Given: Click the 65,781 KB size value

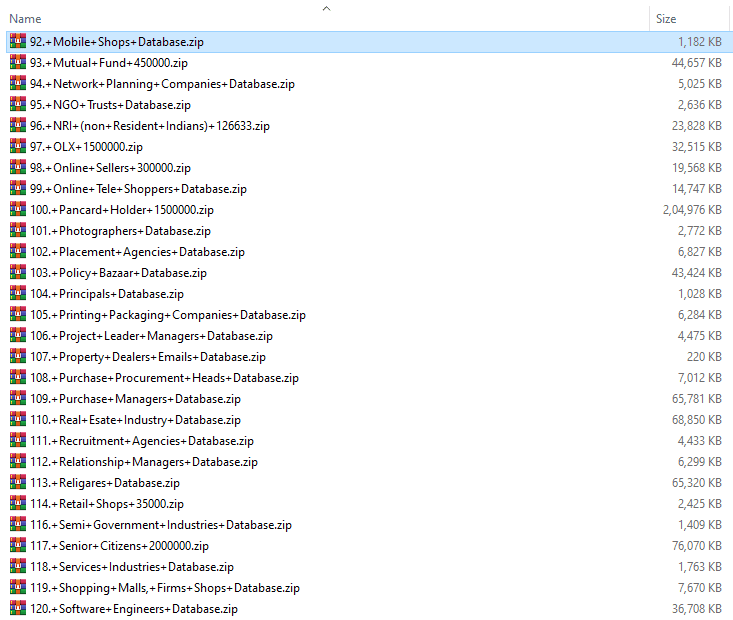Looking at the screenshot, I should 697,399.
